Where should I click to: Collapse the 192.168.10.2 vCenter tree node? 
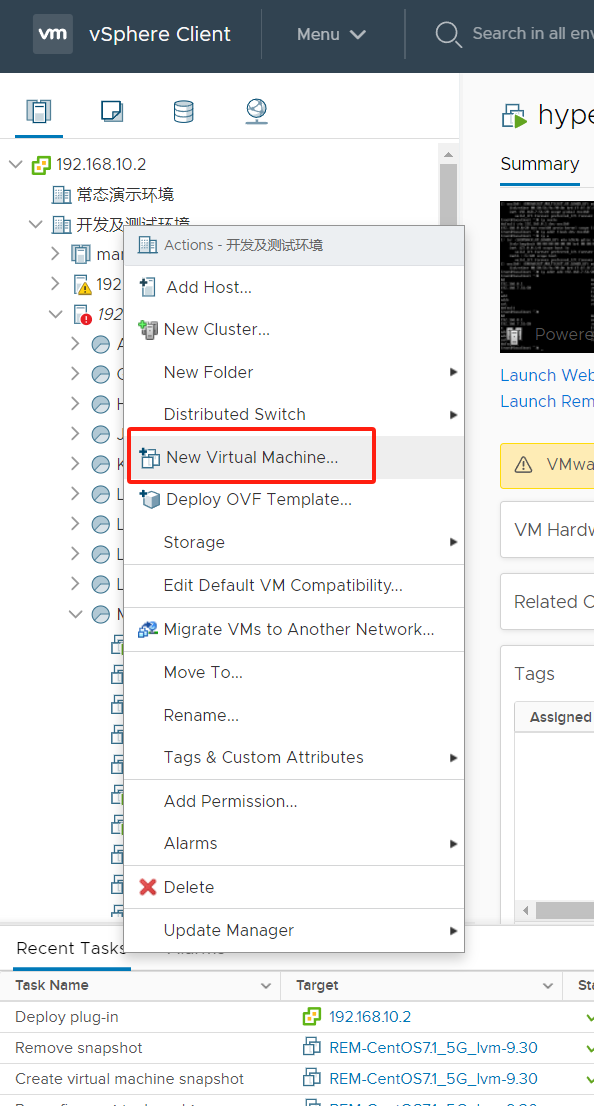click(16, 164)
